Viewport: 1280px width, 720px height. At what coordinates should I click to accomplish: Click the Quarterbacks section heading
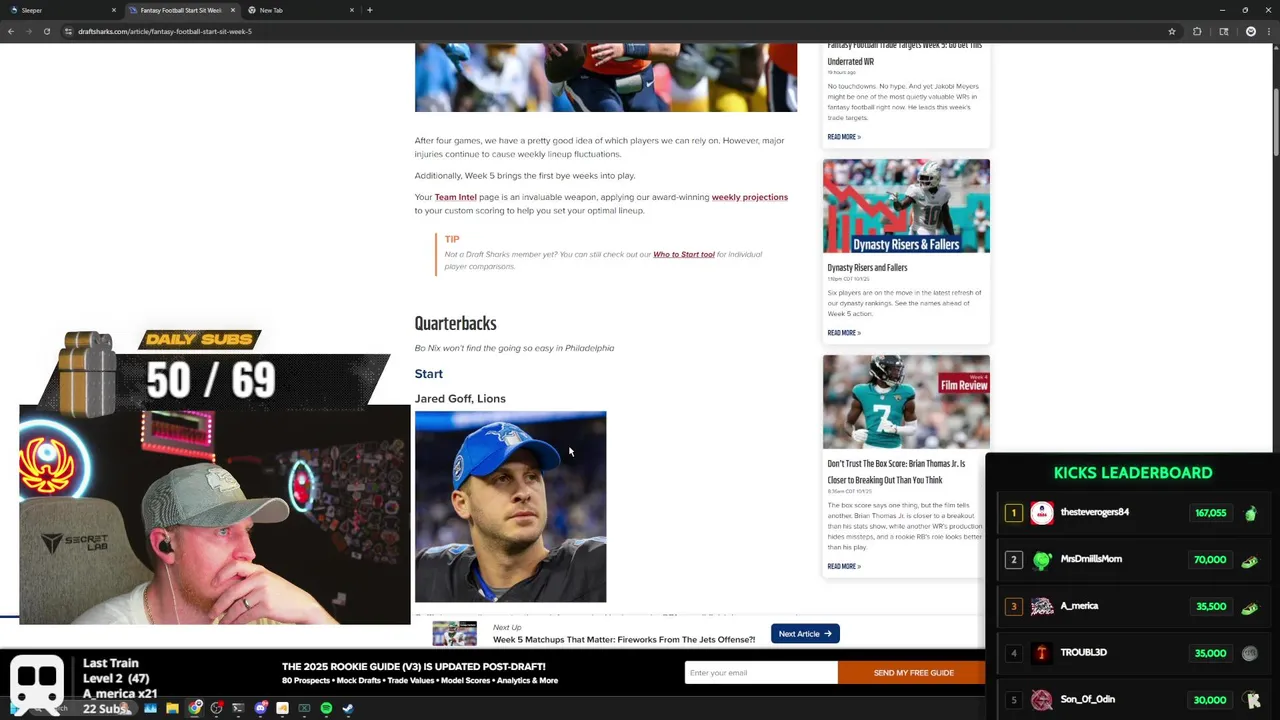pyautogui.click(x=455, y=323)
